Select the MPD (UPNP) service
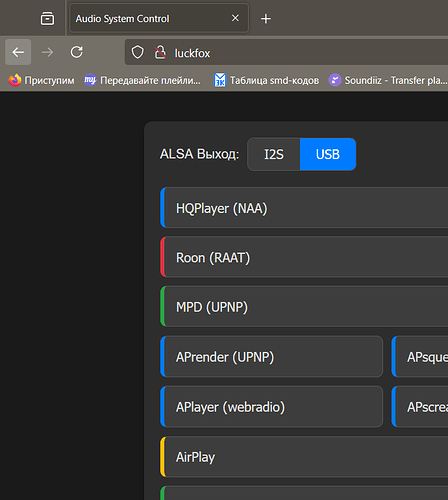The width and height of the screenshot is (448, 500). pos(304,306)
